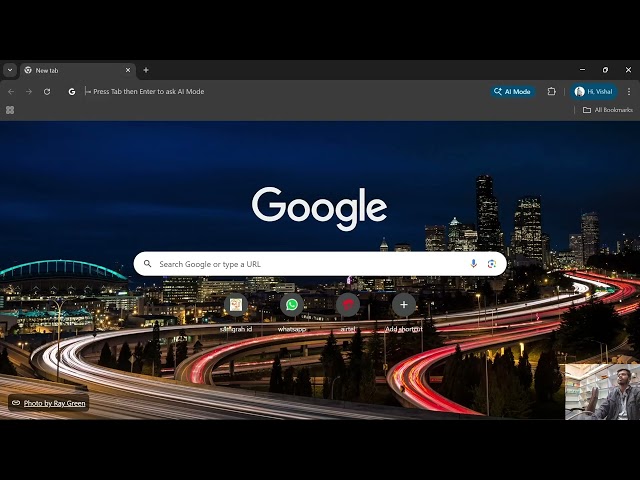Go forward with the forward arrow
This screenshot has width=640, height=480.
tap(29, 92)
